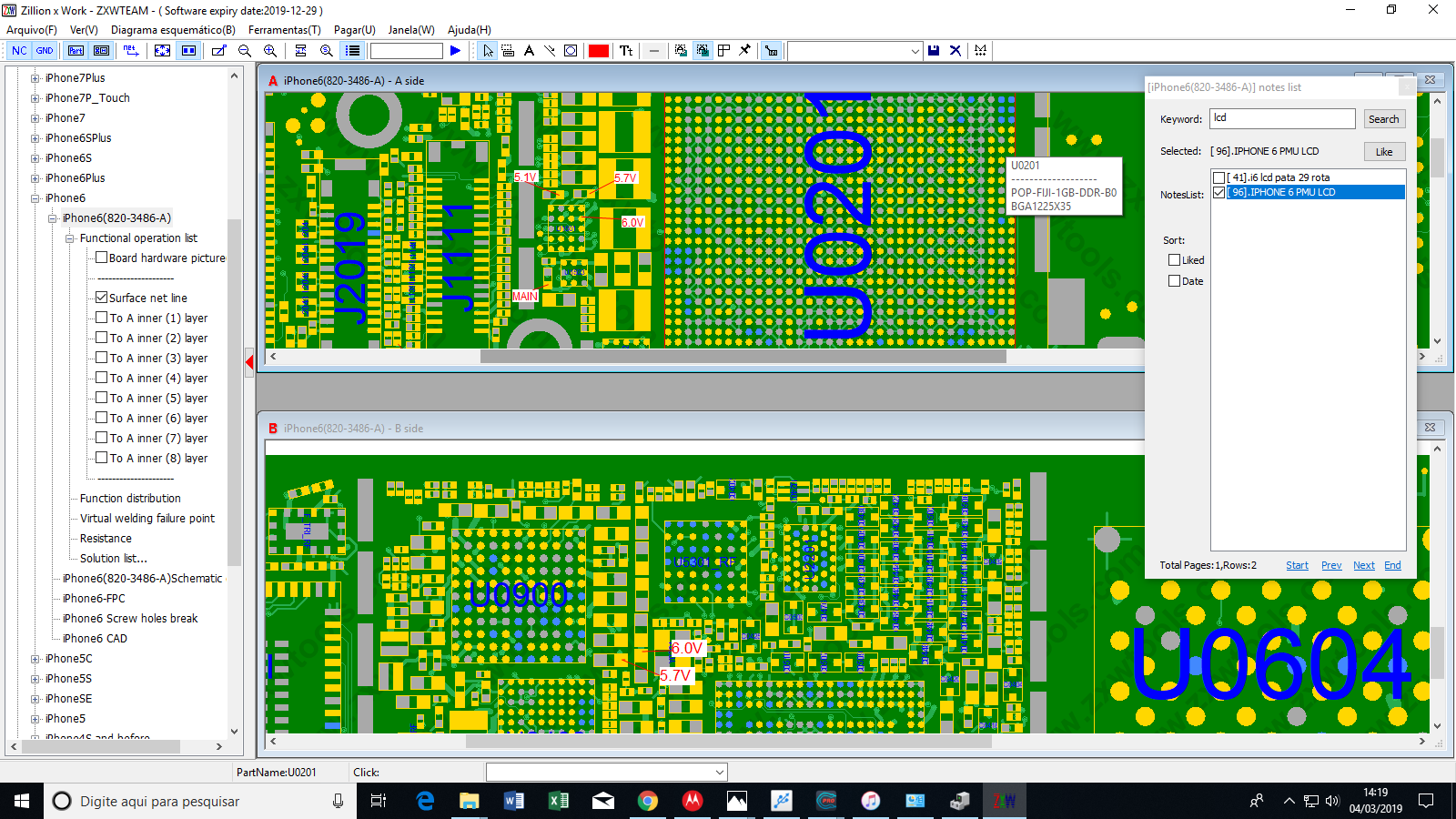
Task: Click the Like button
Action: (x=1383, y=152)
